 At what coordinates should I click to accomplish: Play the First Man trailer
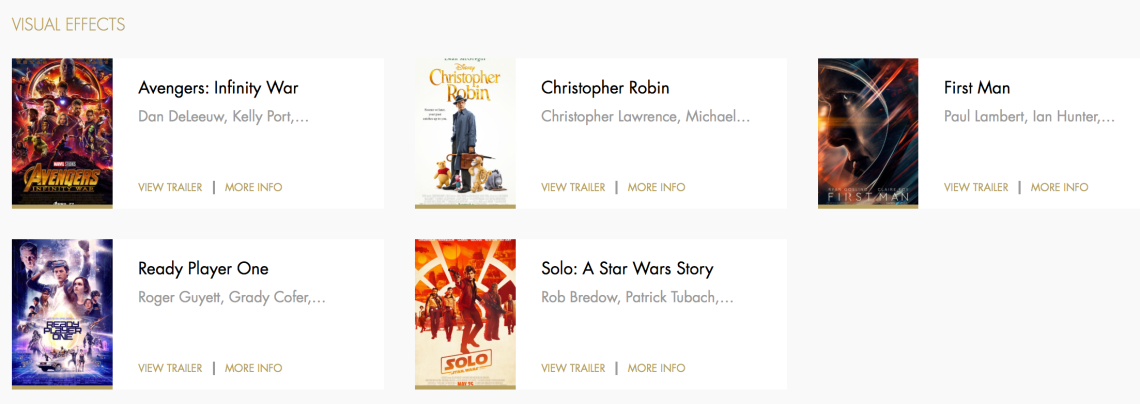coord(976,187)
